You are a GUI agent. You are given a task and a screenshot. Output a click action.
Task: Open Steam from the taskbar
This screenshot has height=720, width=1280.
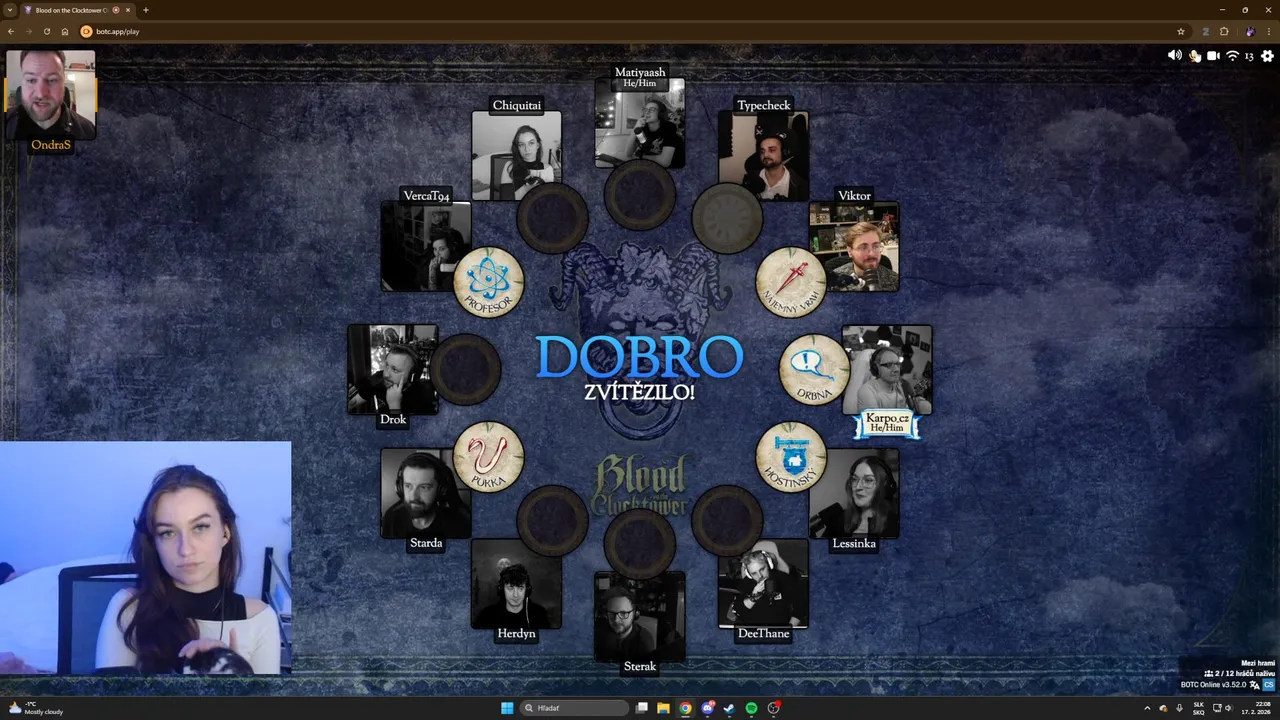(x=729, y=708)
